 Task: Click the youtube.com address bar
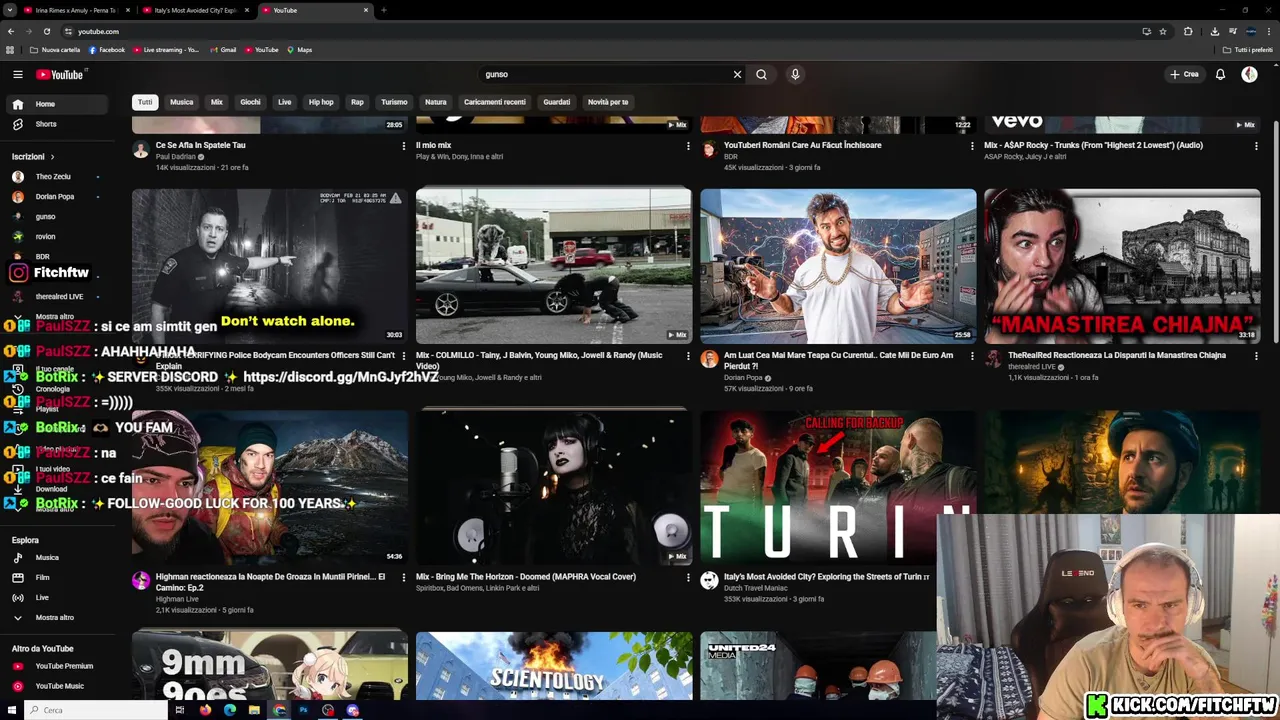point(600,31)
